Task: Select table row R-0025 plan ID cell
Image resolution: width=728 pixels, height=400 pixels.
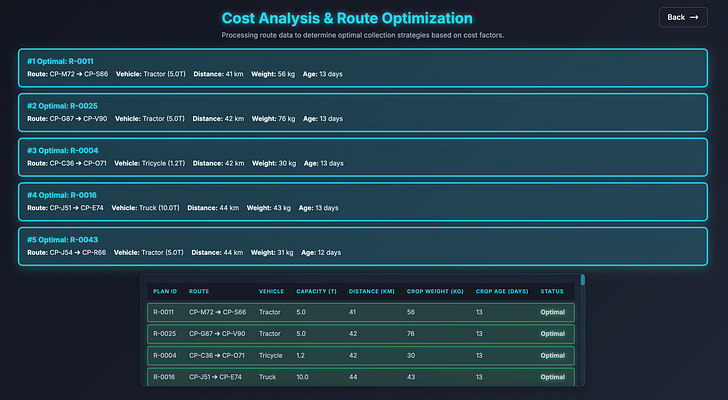Action: [x=164, y=334]
